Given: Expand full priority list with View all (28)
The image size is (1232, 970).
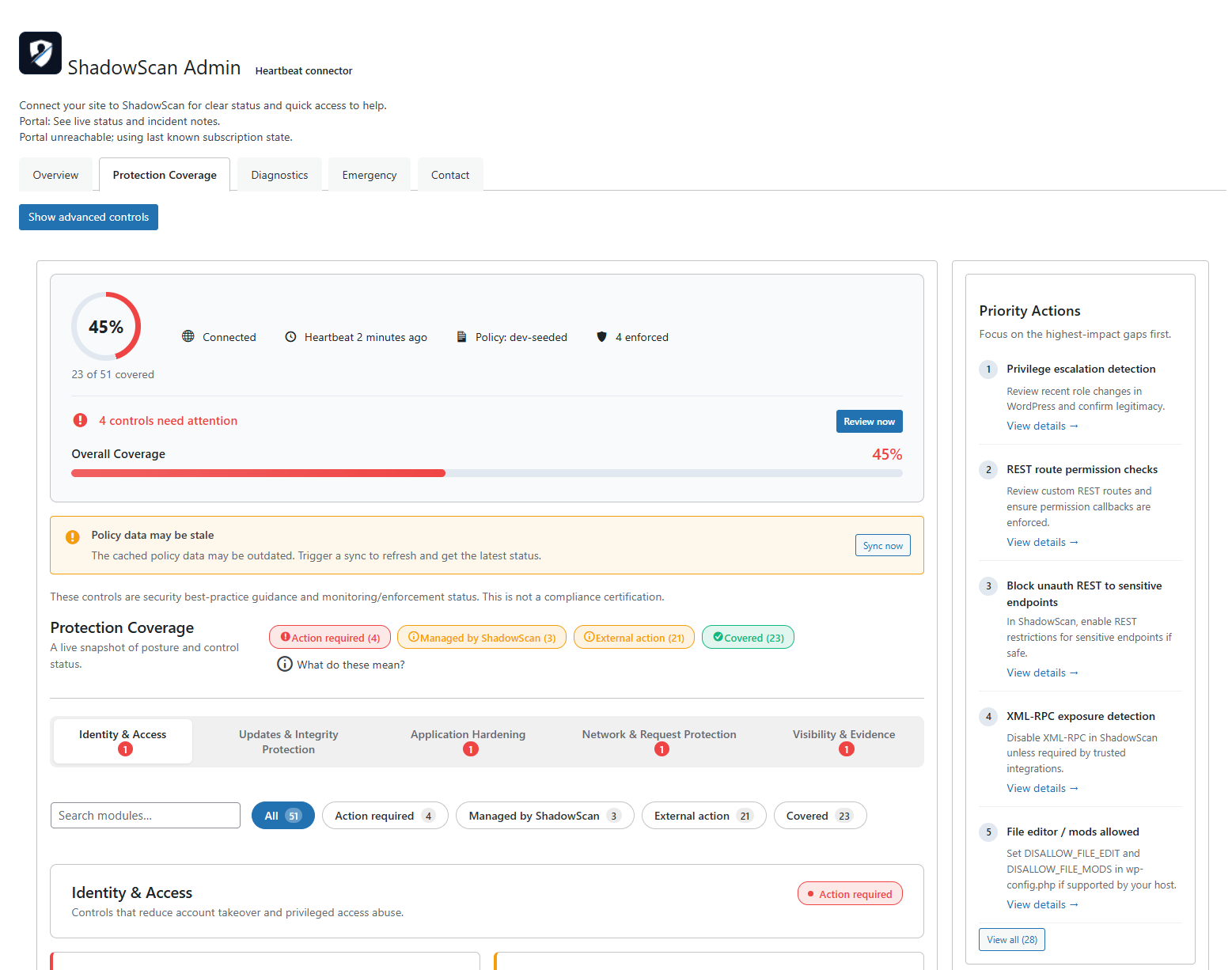Looking at the screenshot, I should pos(1011,939).
